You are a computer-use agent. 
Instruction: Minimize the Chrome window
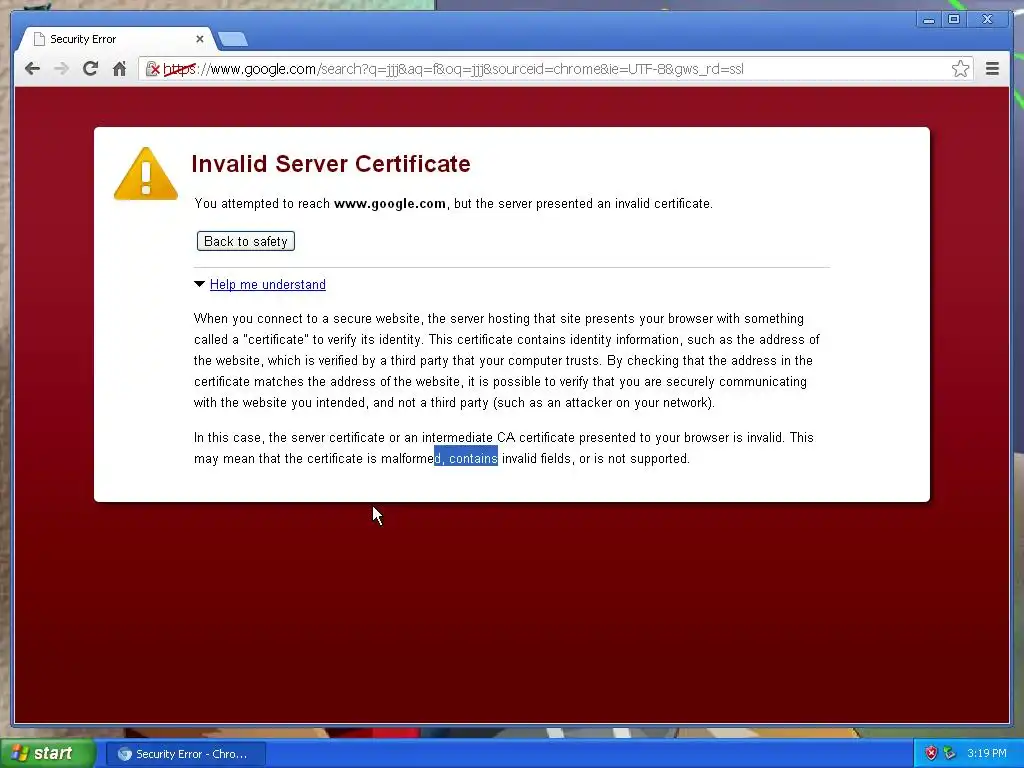(x=928, y=19)
